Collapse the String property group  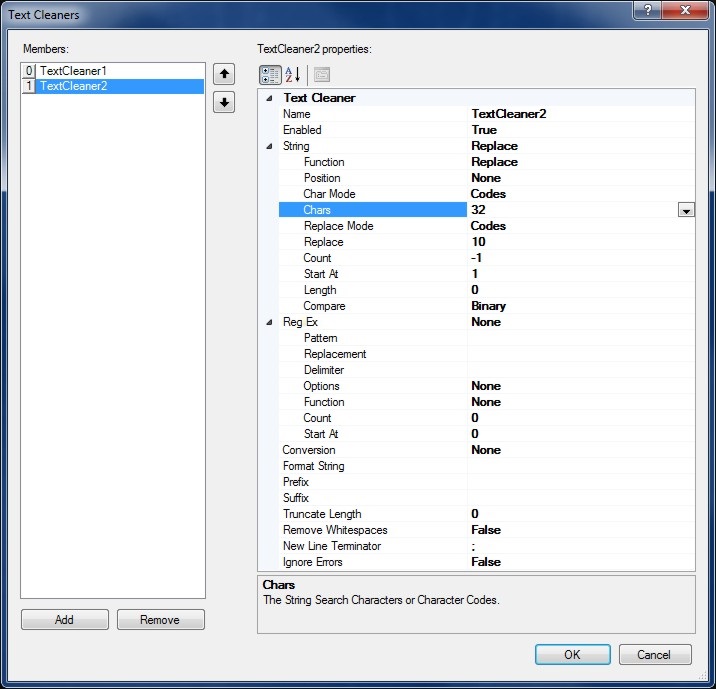pos(268,146)
